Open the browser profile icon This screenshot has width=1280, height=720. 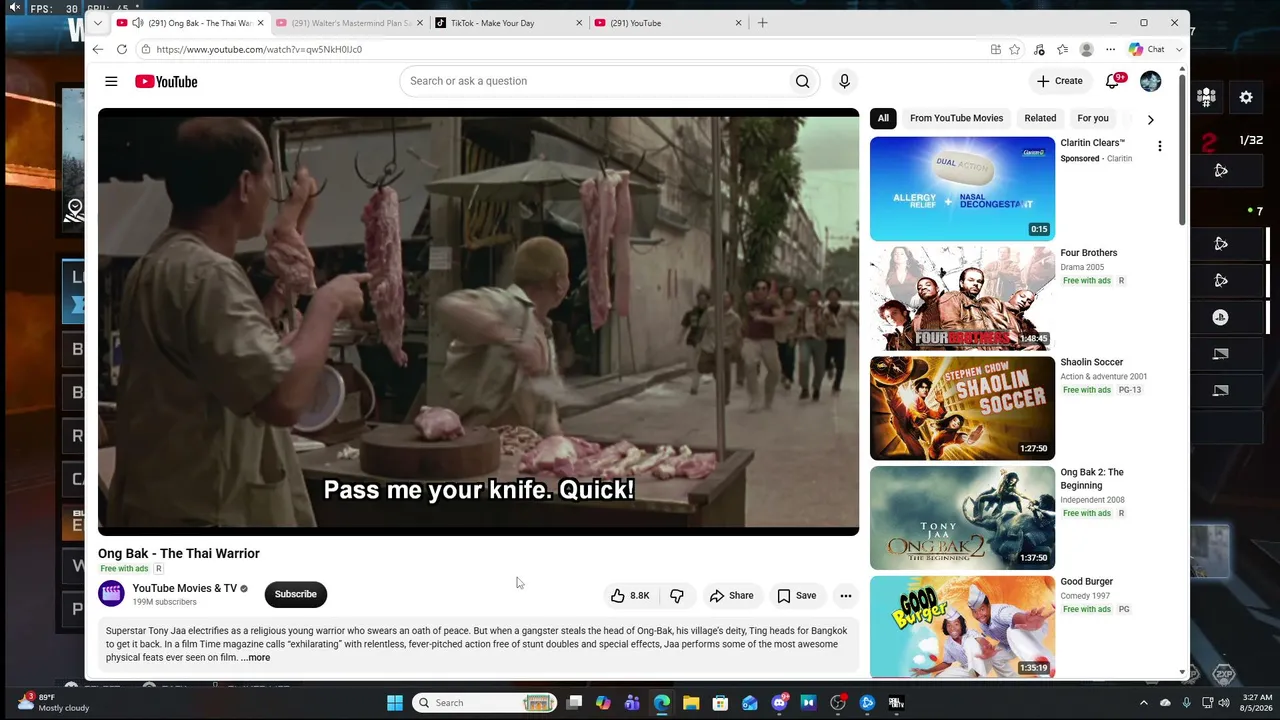point(1086,49)
